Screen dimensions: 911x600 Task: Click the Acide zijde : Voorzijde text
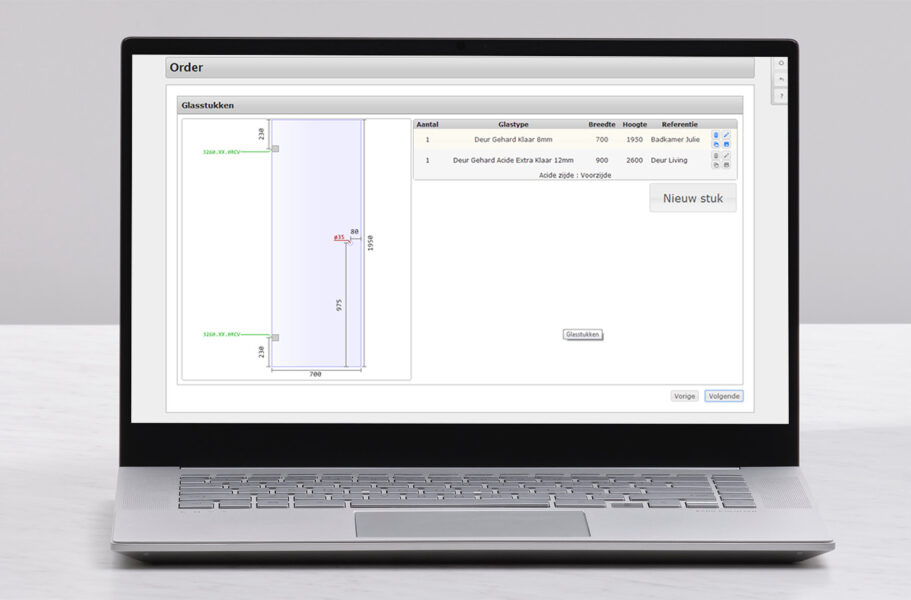coord(575,175)
